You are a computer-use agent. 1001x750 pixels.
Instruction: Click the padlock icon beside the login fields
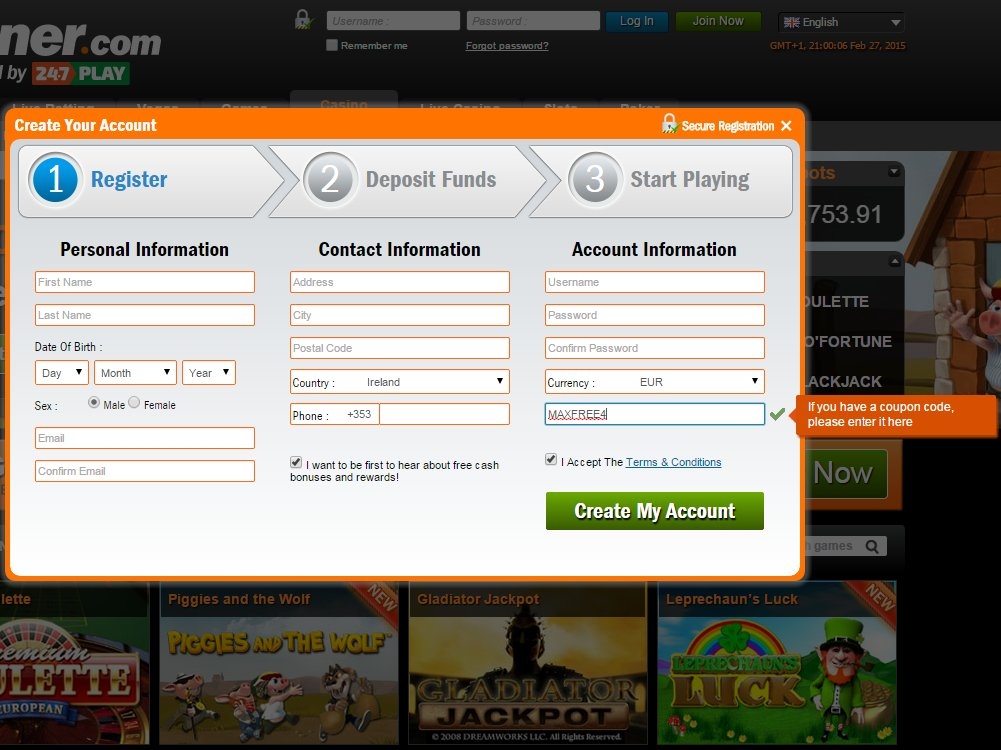pyautogui.click(x=302, y=19)
